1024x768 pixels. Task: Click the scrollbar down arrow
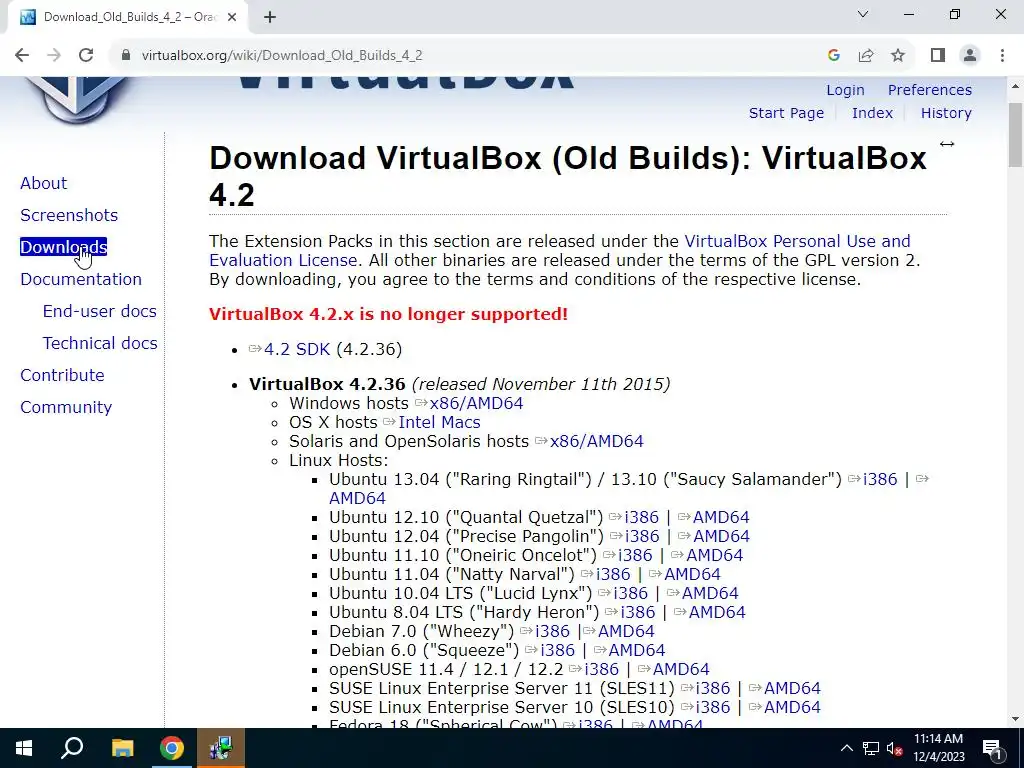(x=1016, y=720)
